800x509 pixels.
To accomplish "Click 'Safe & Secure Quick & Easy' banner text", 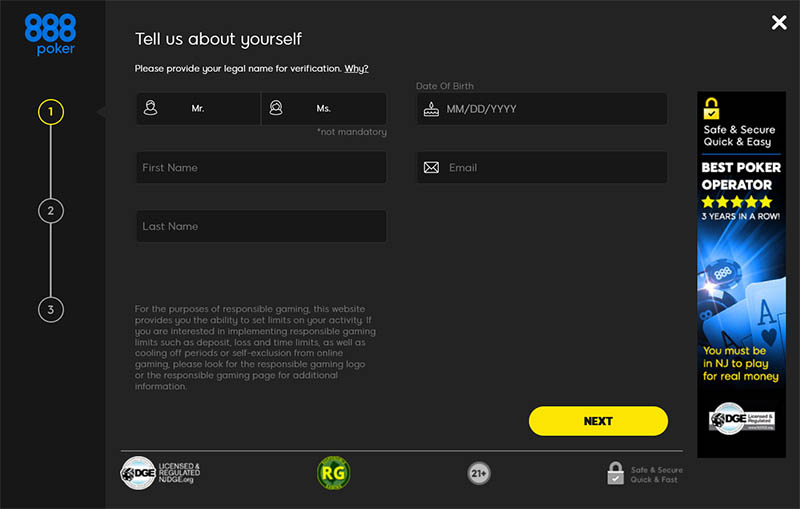I will 739,136.
